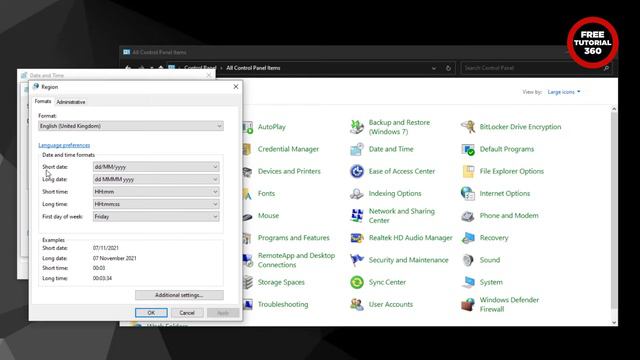Open the System icon
Image resolution: width=640 pixels, height=360 pixels.
[468, 282]
